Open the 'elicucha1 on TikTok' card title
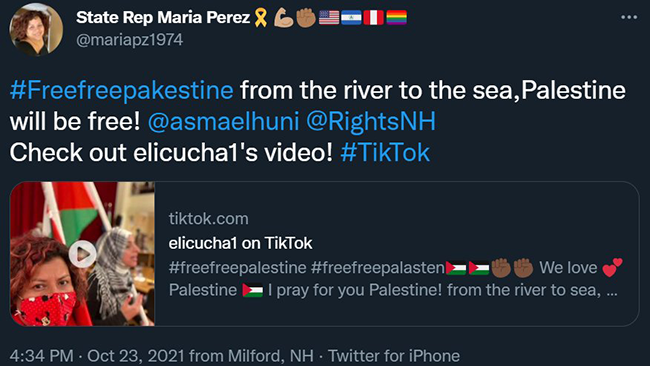This screenshot has width=650, height=366. [x=240, y=243]
